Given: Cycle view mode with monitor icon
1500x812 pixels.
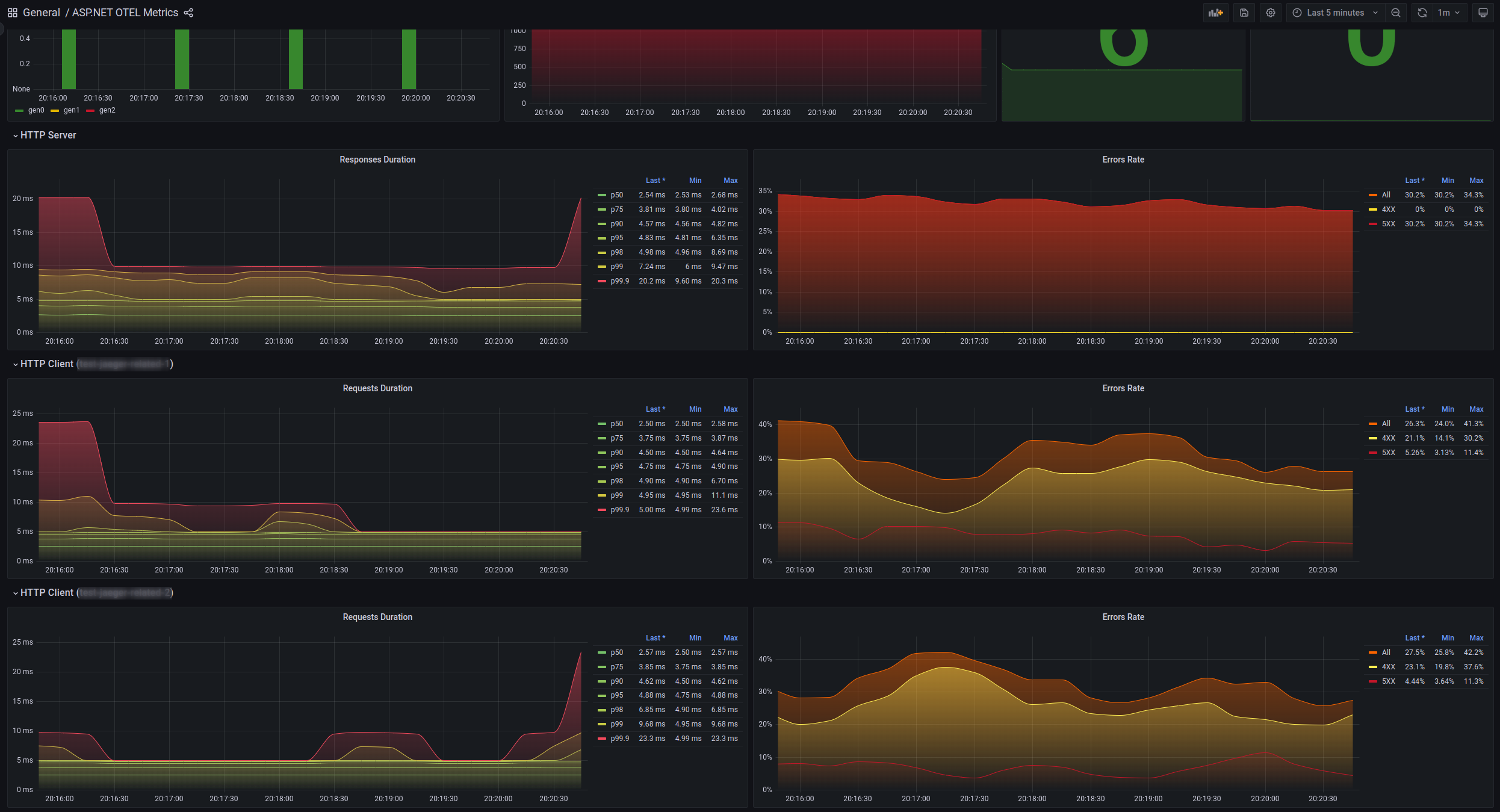Looking at the screenshot, I should pyautogui.click(x=1483, y=13).
